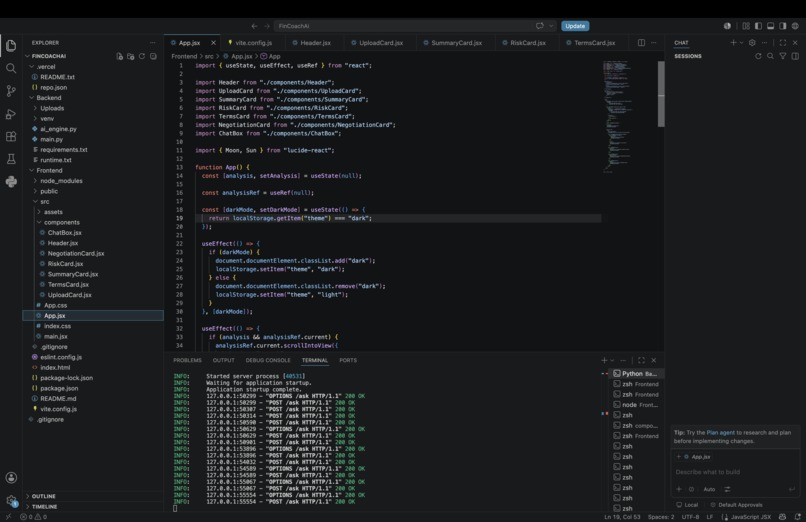Maximize the terminal panel size
The image size is (806, 522).
click(x=642, y=360)
